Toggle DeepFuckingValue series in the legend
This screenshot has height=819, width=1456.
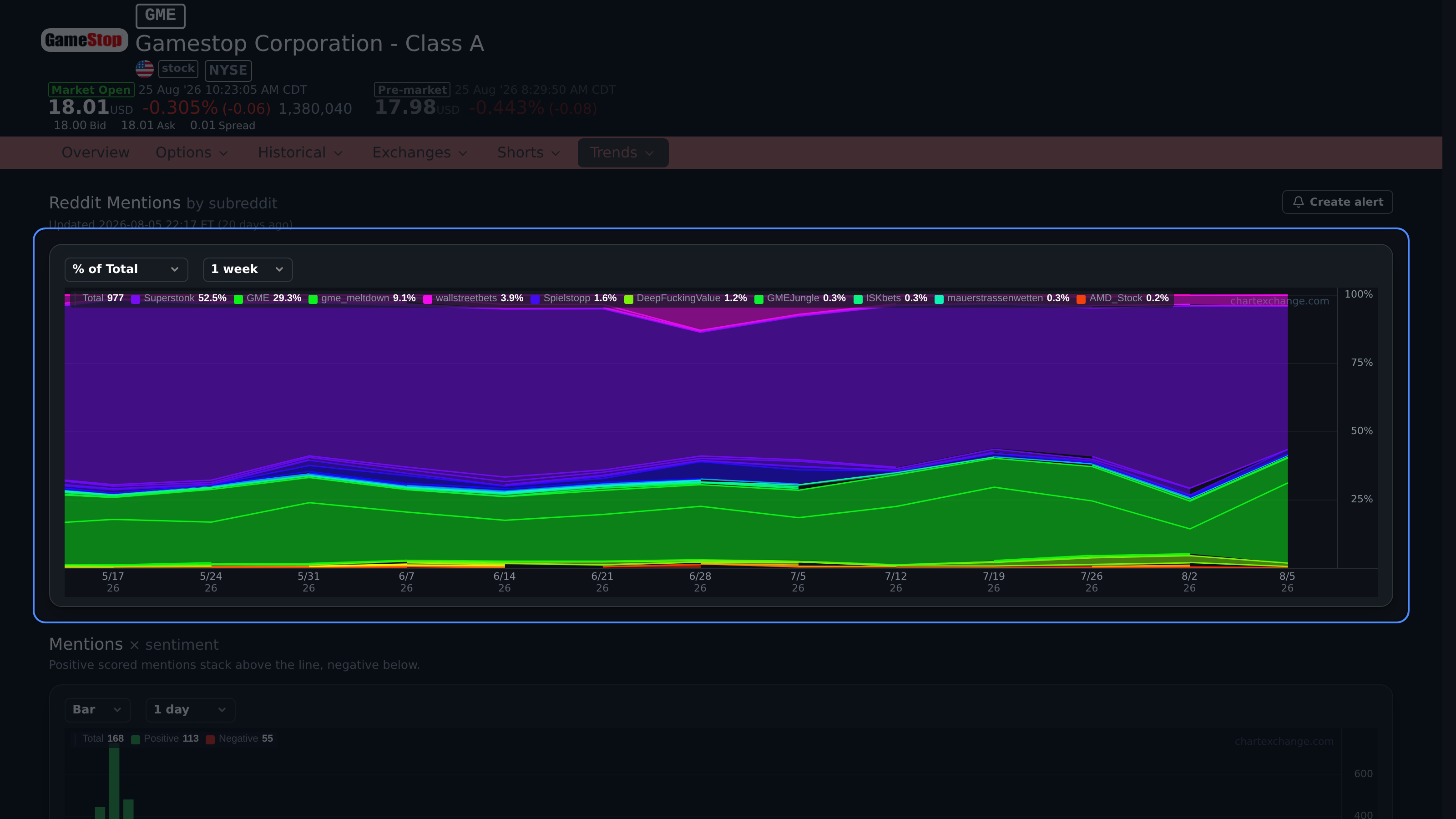(686, 298)
